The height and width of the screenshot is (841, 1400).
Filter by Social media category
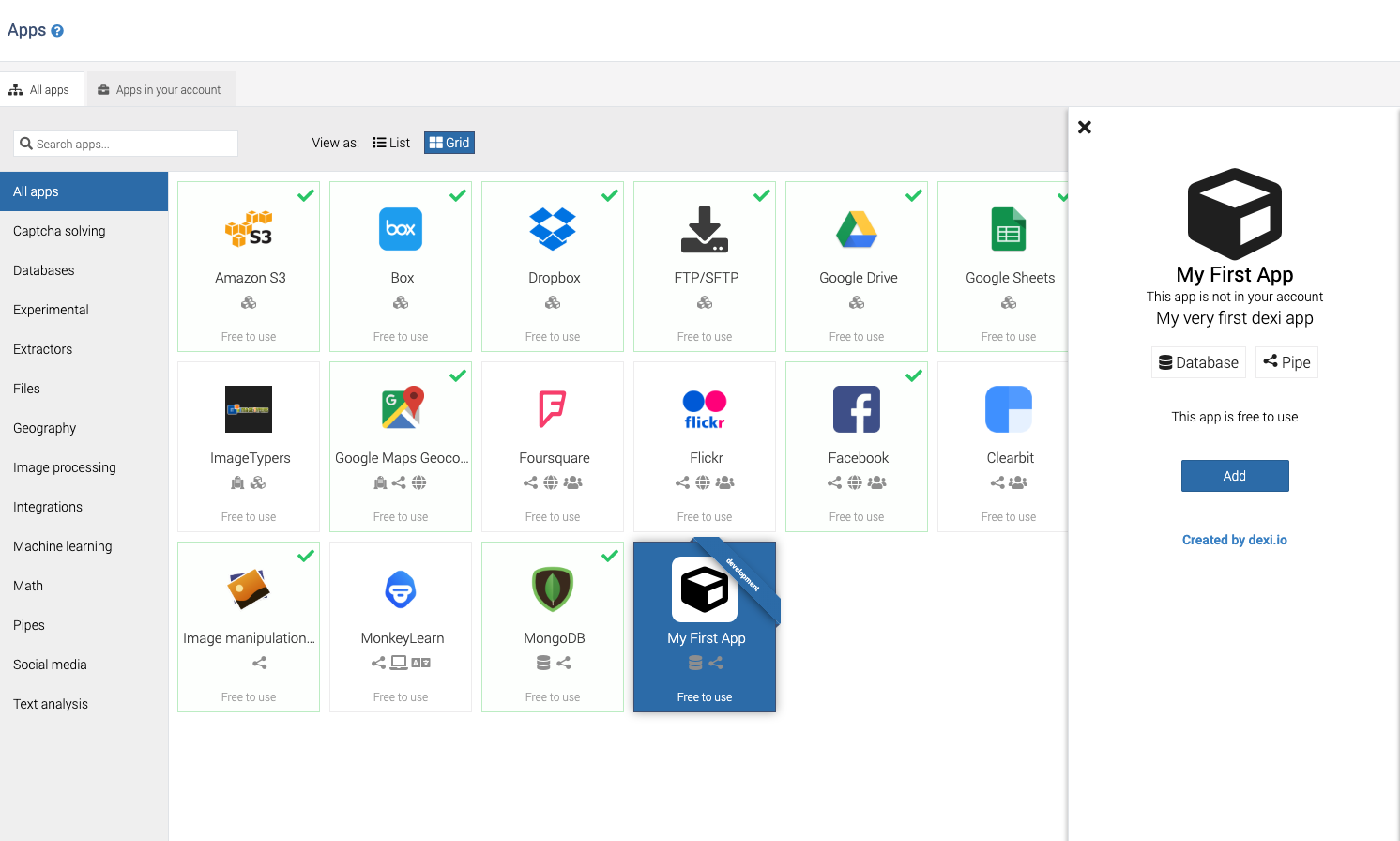point(84,665)
